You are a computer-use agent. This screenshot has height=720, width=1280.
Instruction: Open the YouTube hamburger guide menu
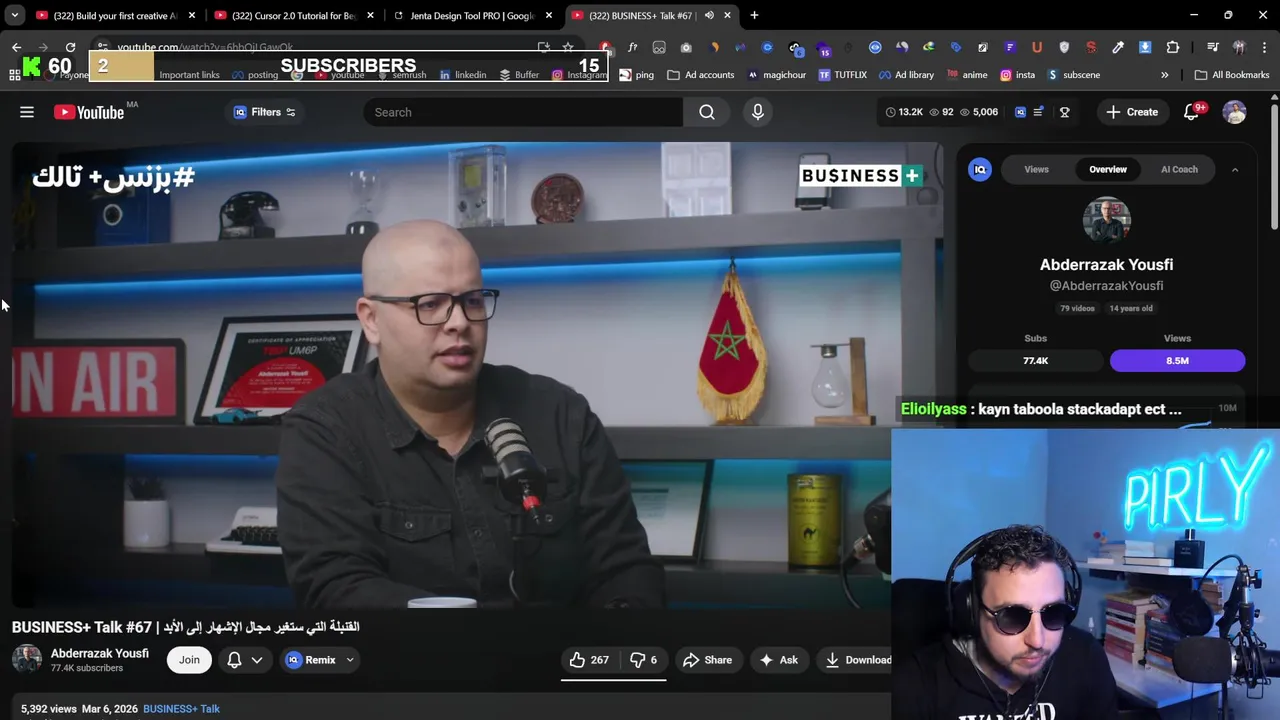click(x=27, y=112)
